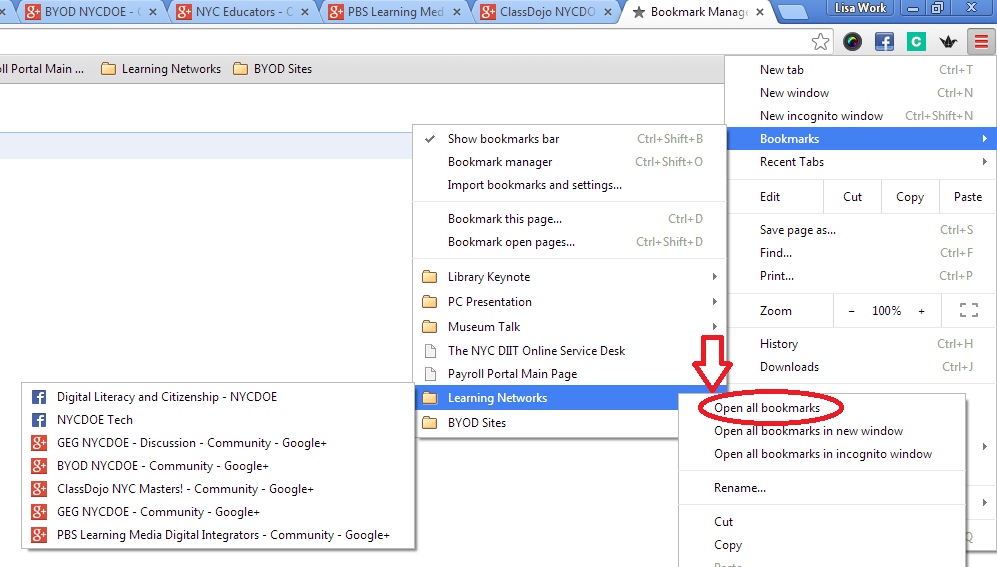Choose Import bookmarks and settings

tap(570, 185)
